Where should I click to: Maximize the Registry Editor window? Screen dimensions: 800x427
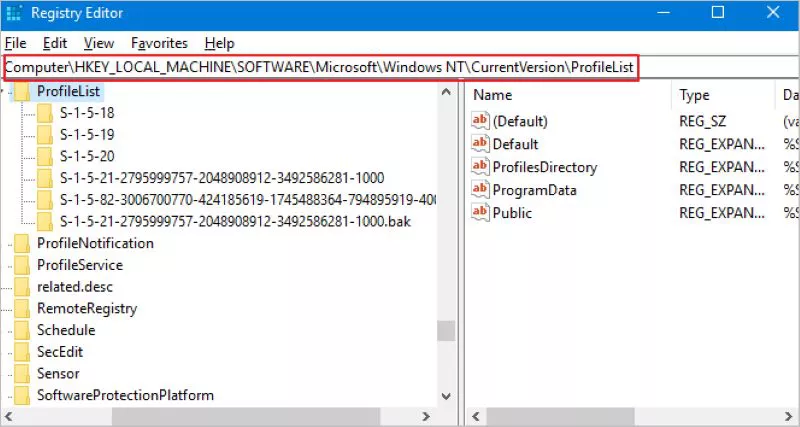pos(718,12)
